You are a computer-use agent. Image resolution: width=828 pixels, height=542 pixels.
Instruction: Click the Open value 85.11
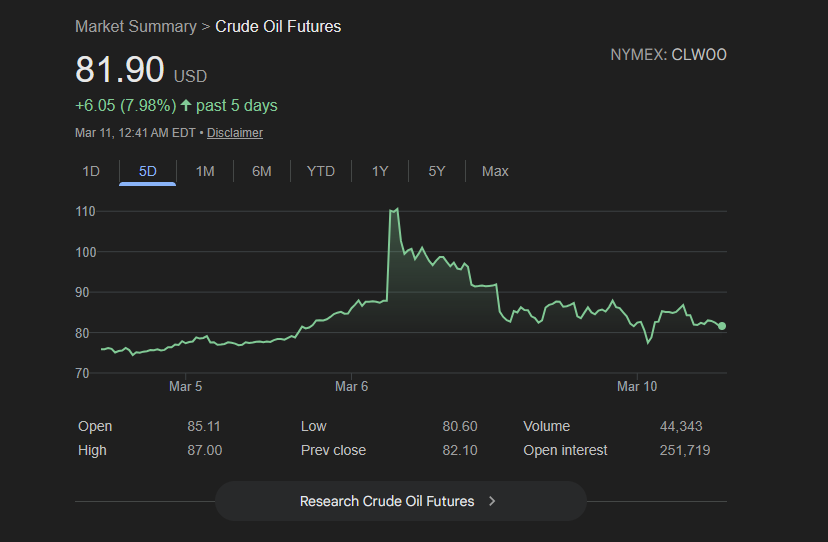[204, 426]
